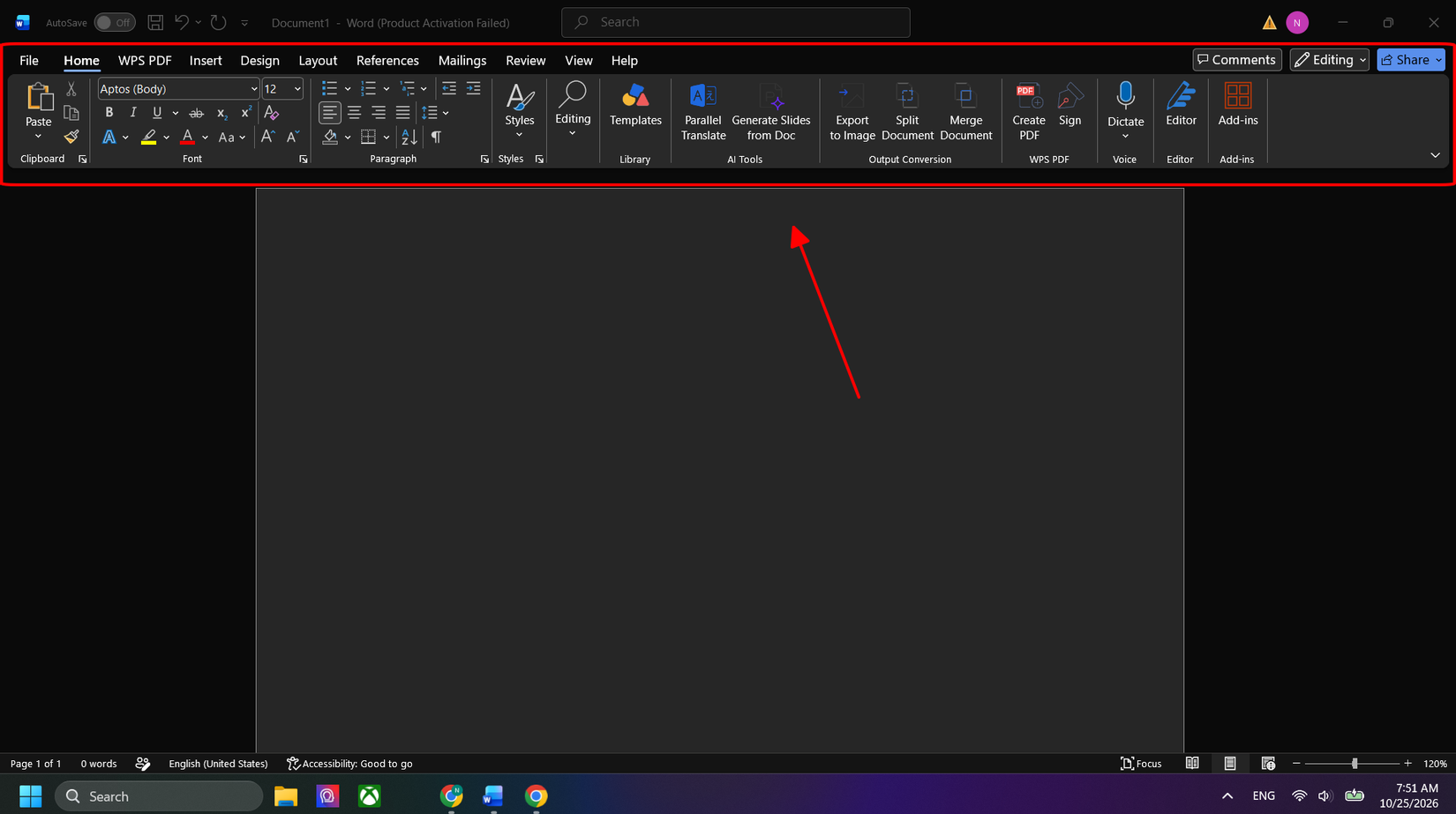
Task: Toggle Italic formatting
Action: coord(133,113)
